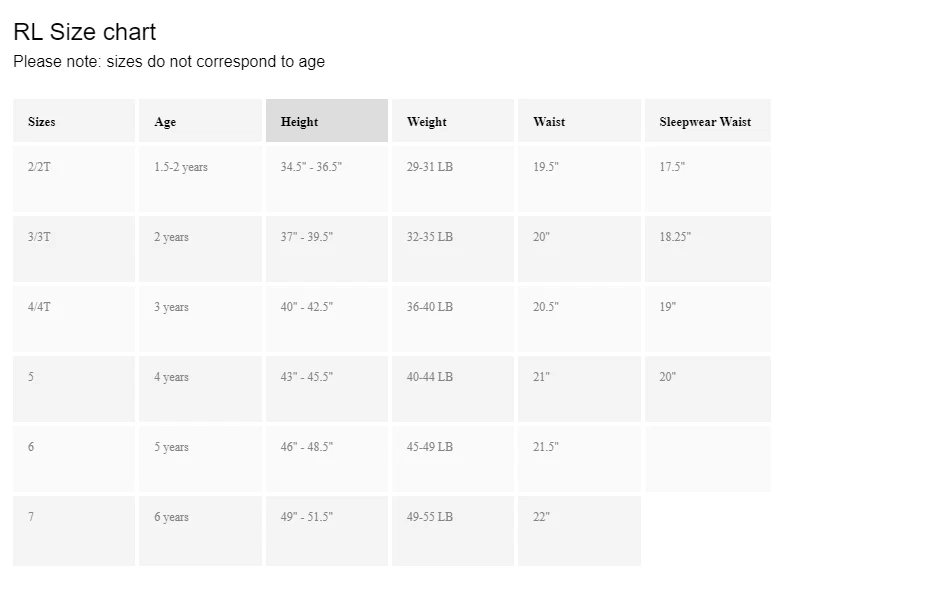
Task: Click the 20.5" waist cell
Action: pos(579,319)
